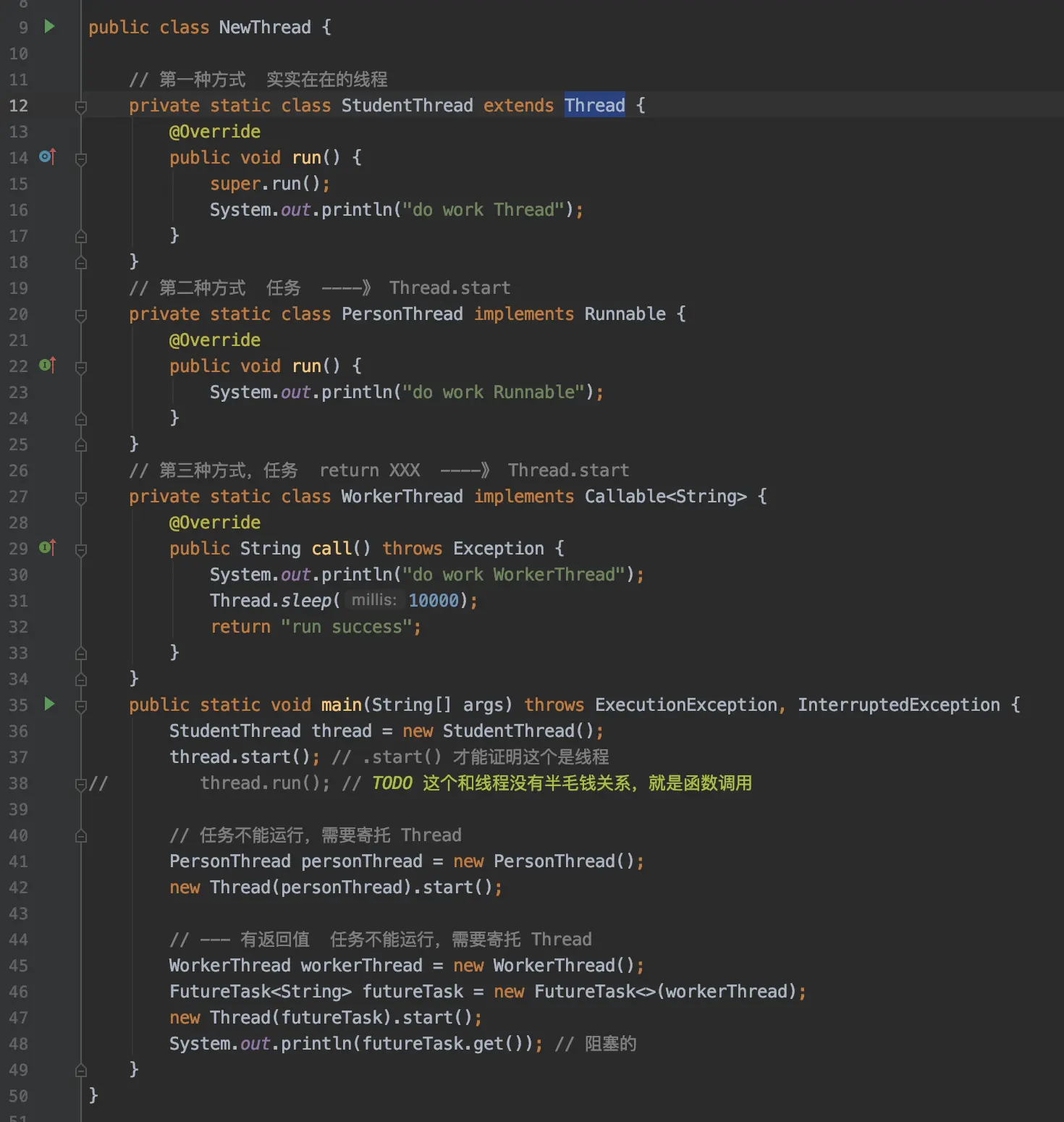1064x1122 pixels.
Task: Fold the run() method in StudentThread
Action: (81, 159)
